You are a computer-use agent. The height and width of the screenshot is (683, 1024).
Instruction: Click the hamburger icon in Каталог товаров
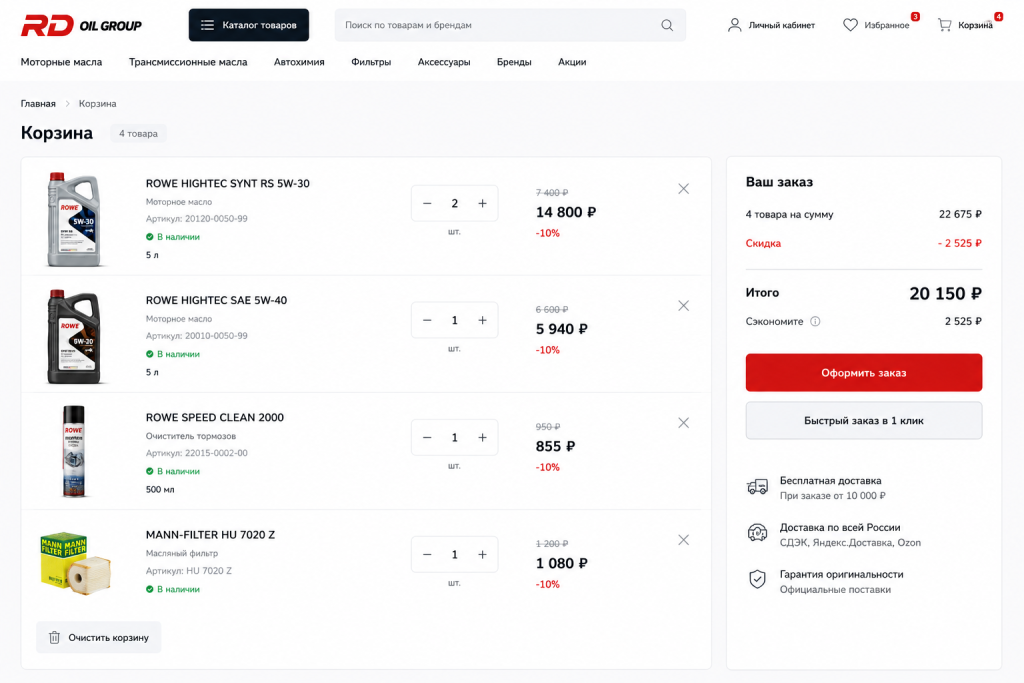click(x=207, y=25)
